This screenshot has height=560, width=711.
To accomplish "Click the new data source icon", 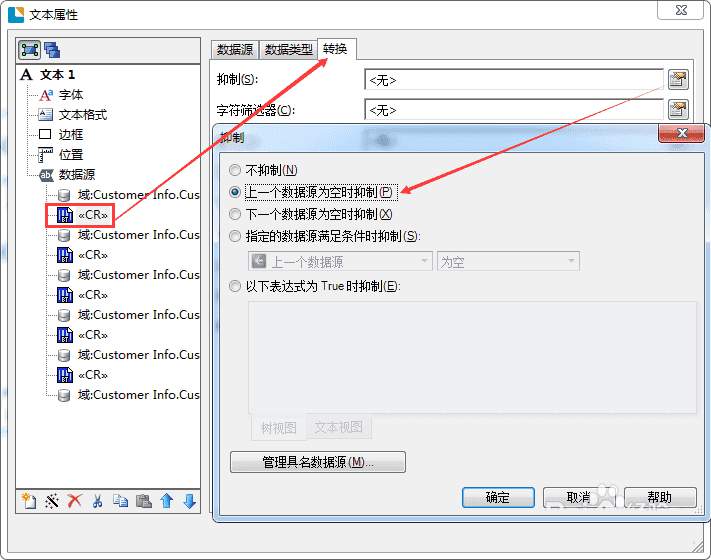I will point(29,501).
